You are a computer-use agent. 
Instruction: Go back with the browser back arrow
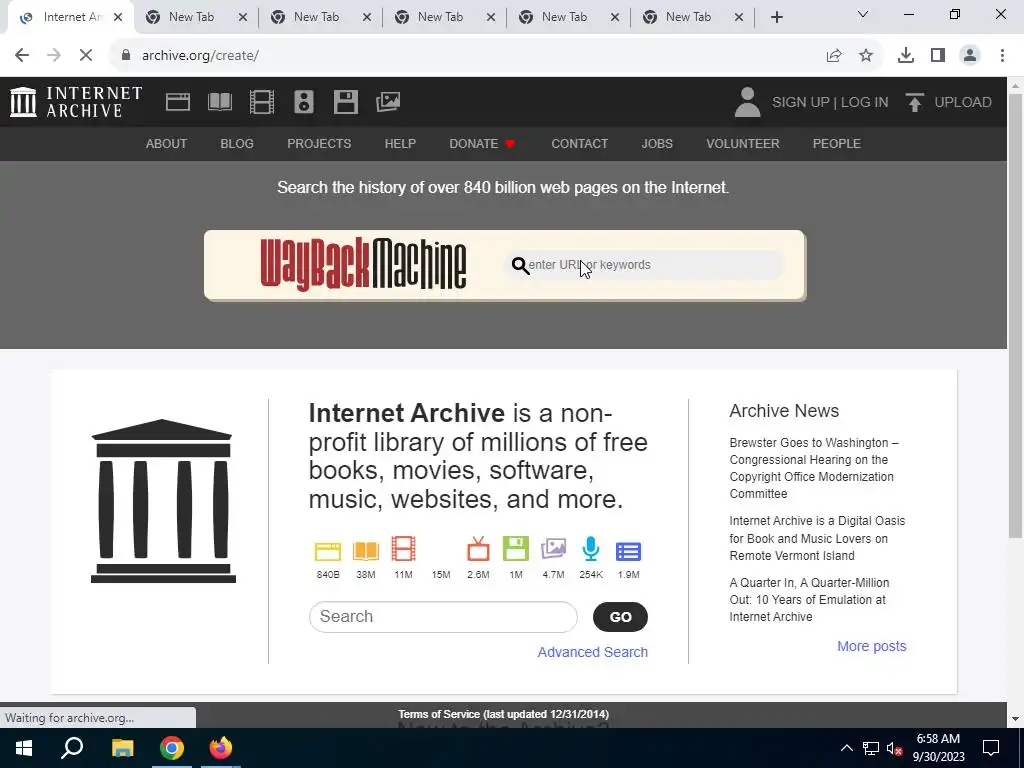[22, 56]
